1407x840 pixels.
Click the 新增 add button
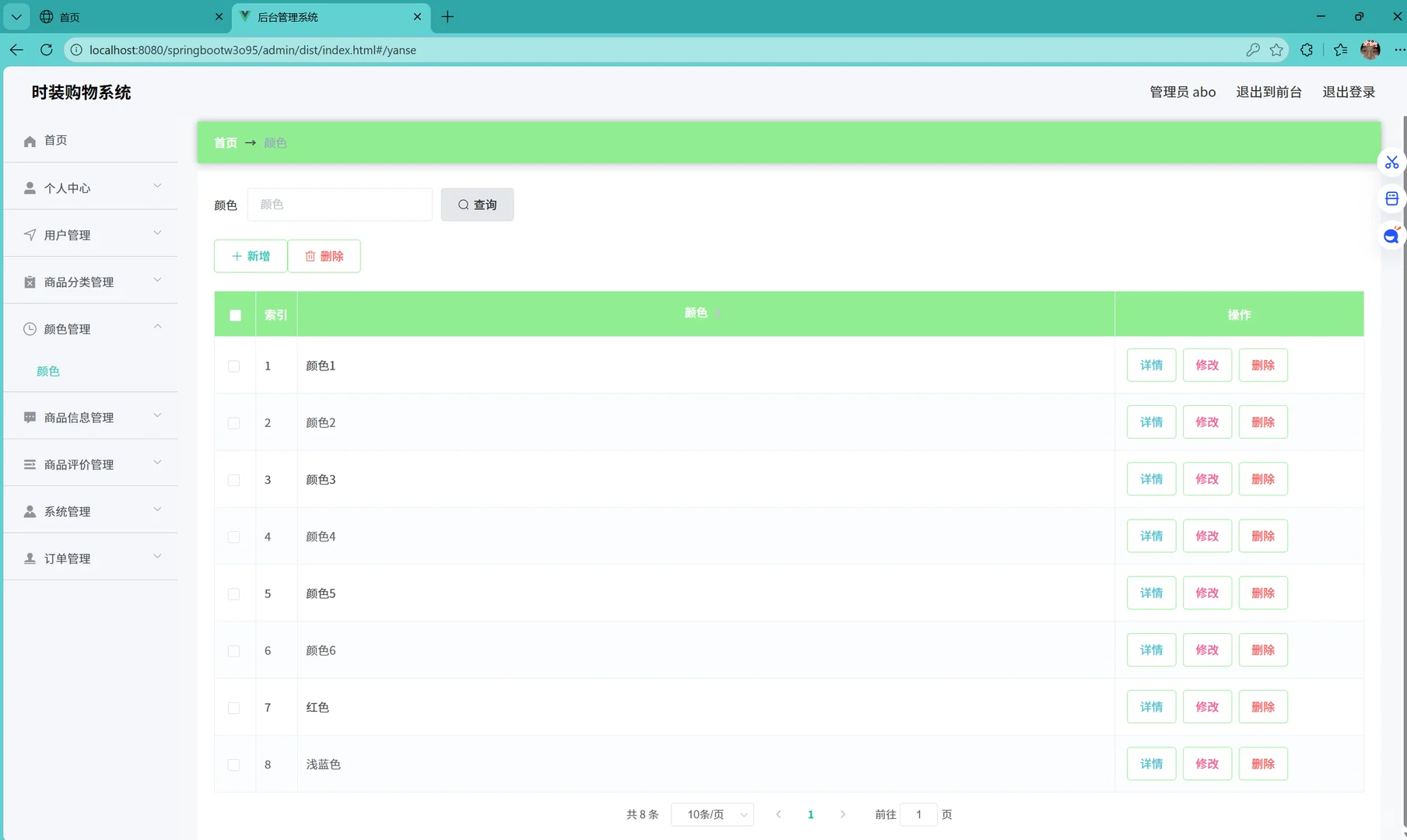(251, 256)
